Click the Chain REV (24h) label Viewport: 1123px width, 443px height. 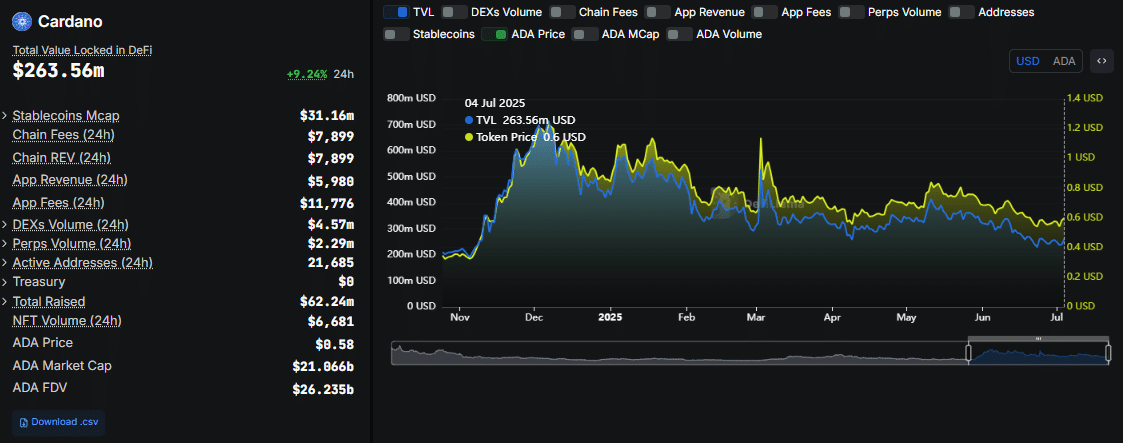62,157
